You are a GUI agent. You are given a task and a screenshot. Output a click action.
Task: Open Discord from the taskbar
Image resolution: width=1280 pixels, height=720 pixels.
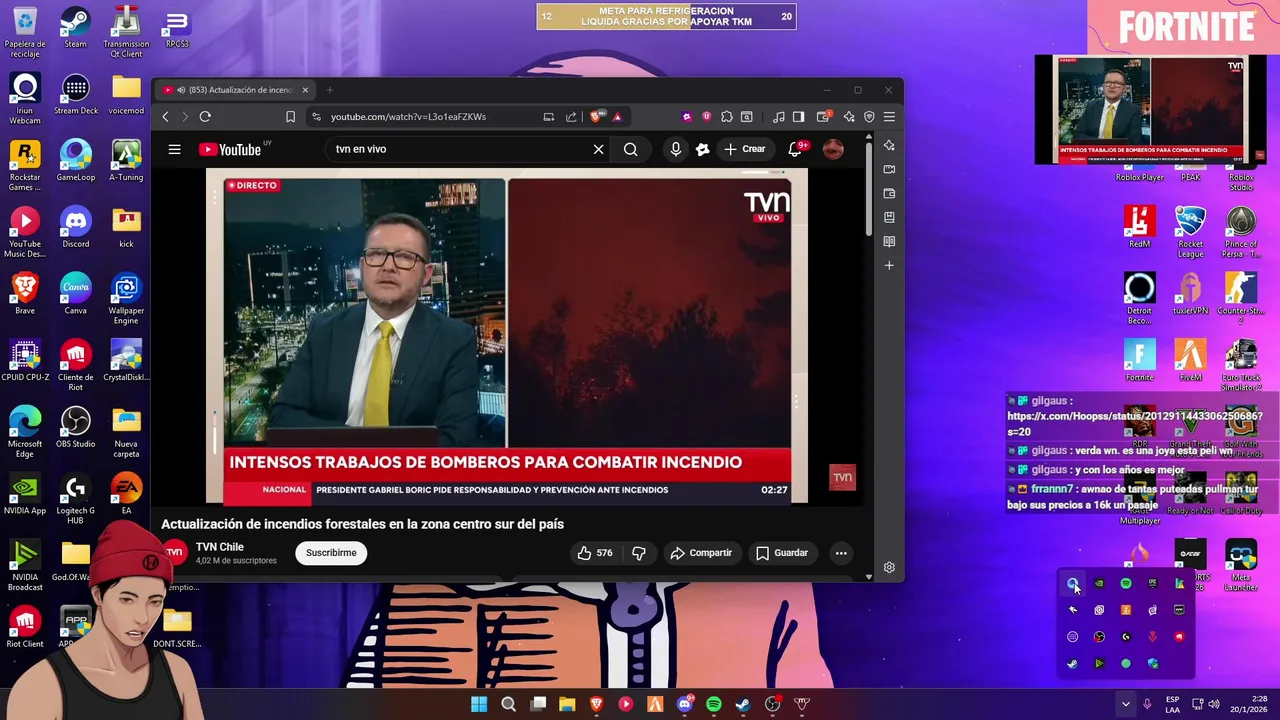(685, 704)
